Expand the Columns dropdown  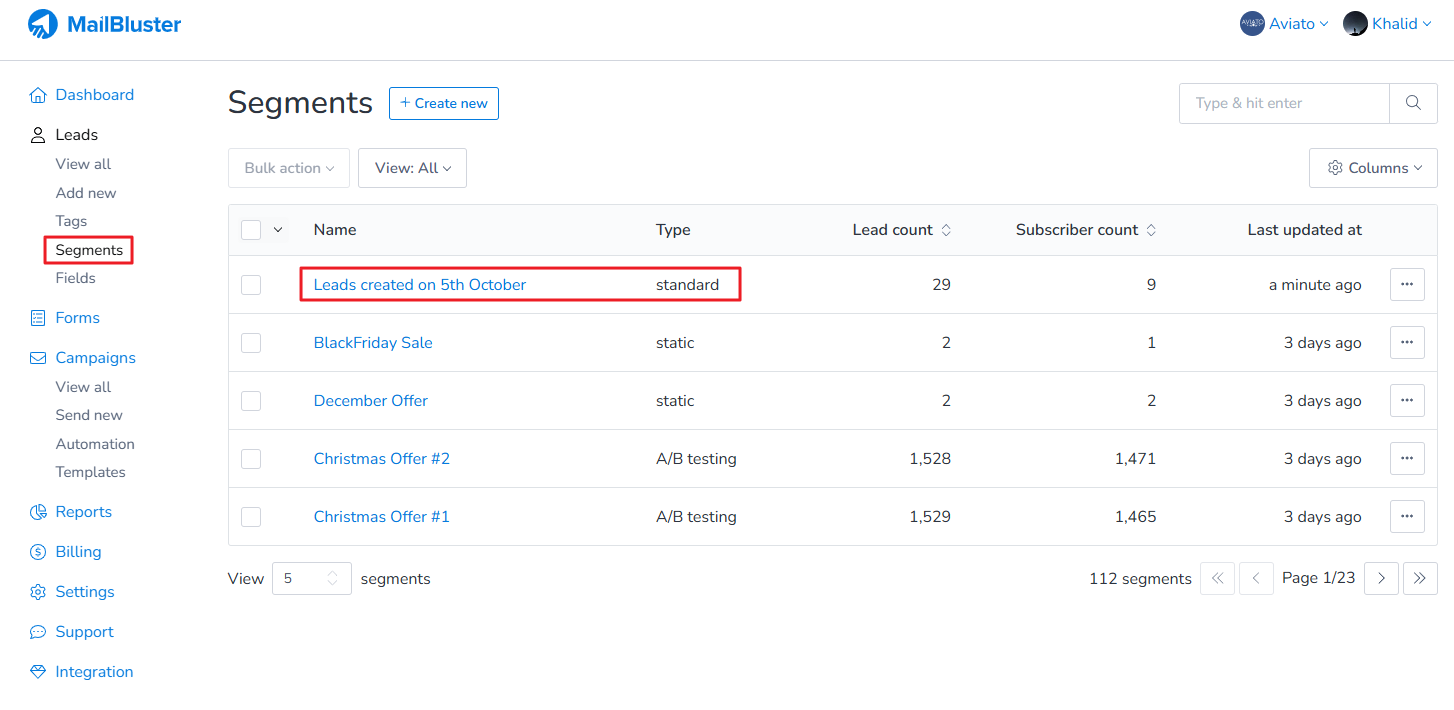(x=1373, y=168)
